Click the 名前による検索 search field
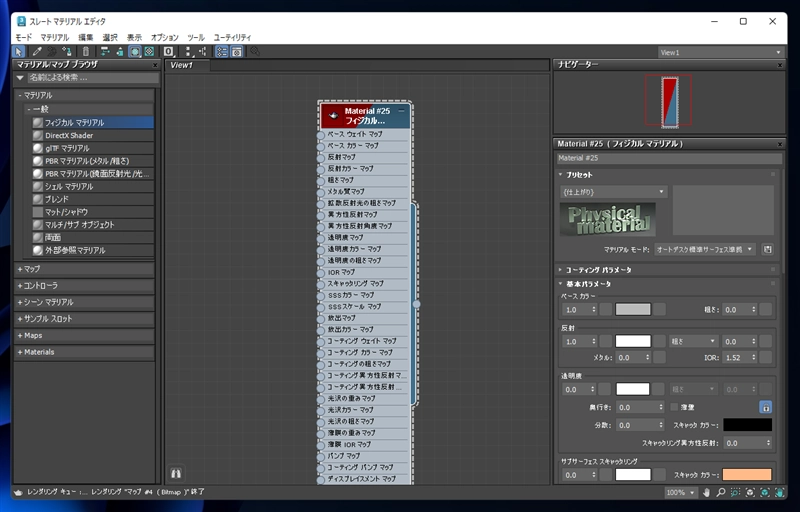 coord(93,78)
